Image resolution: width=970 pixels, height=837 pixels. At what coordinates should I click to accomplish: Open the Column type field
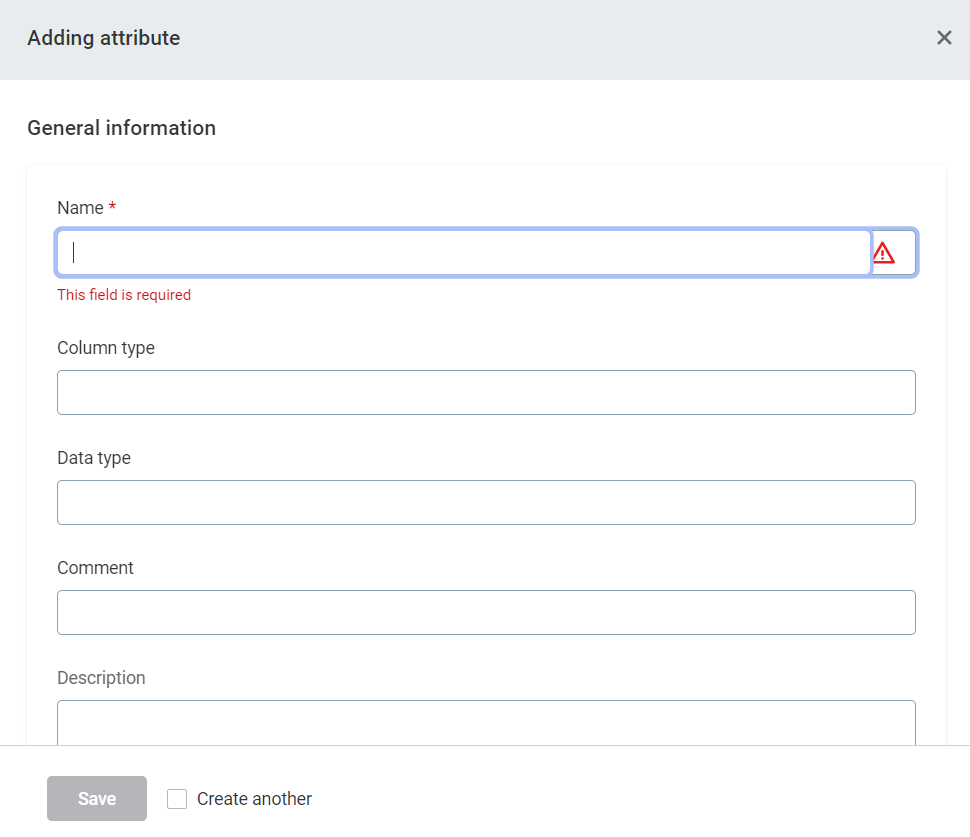pyautogui.click(x=486, y=392)
